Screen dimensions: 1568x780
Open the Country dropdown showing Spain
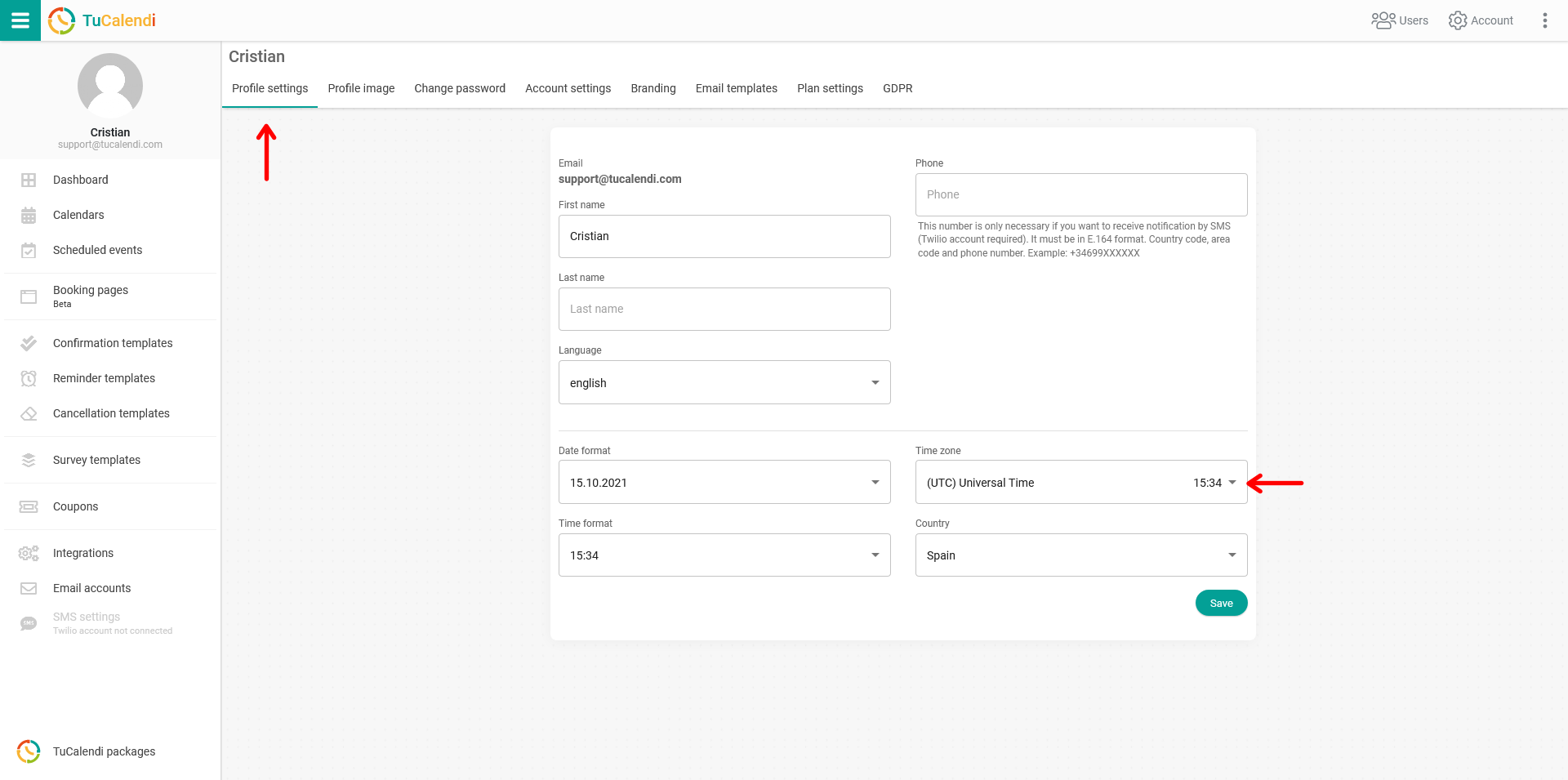(1080, 555)
